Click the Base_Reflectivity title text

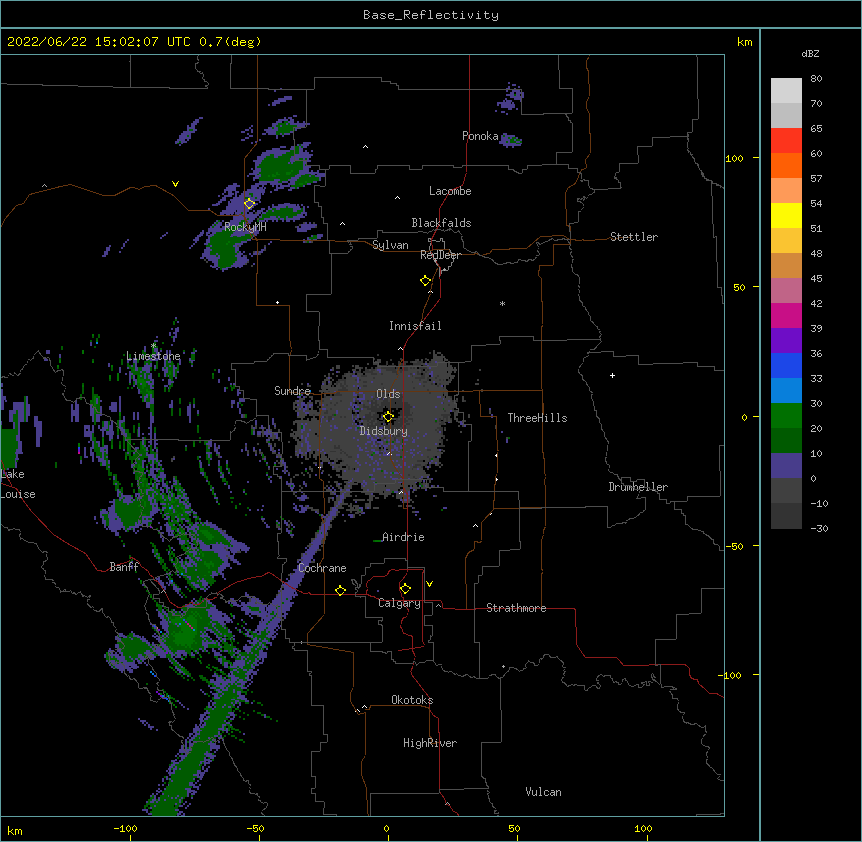pos(431,15)
